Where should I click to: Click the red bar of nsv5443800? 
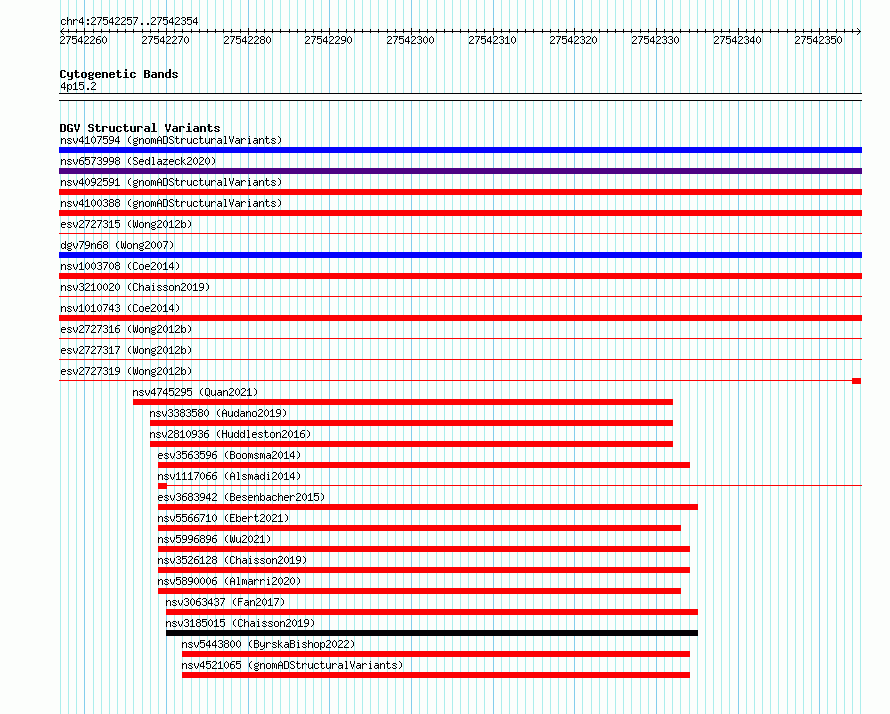click(436, 654)
